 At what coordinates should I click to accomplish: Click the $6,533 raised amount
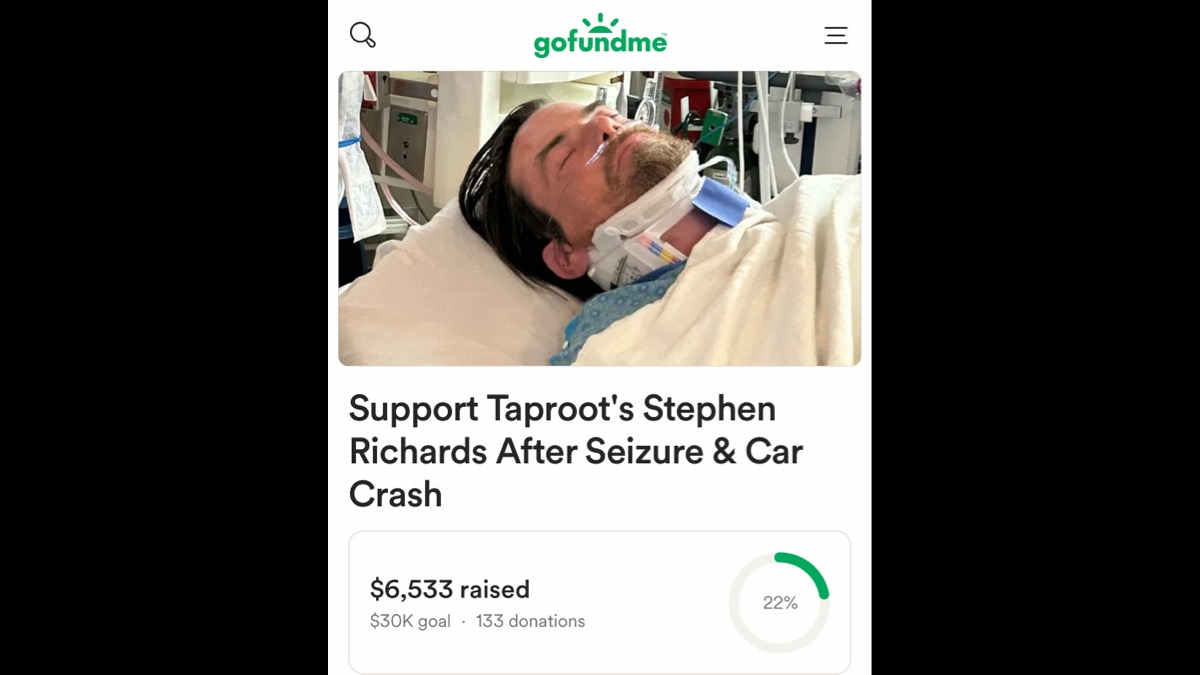[450, 589]
